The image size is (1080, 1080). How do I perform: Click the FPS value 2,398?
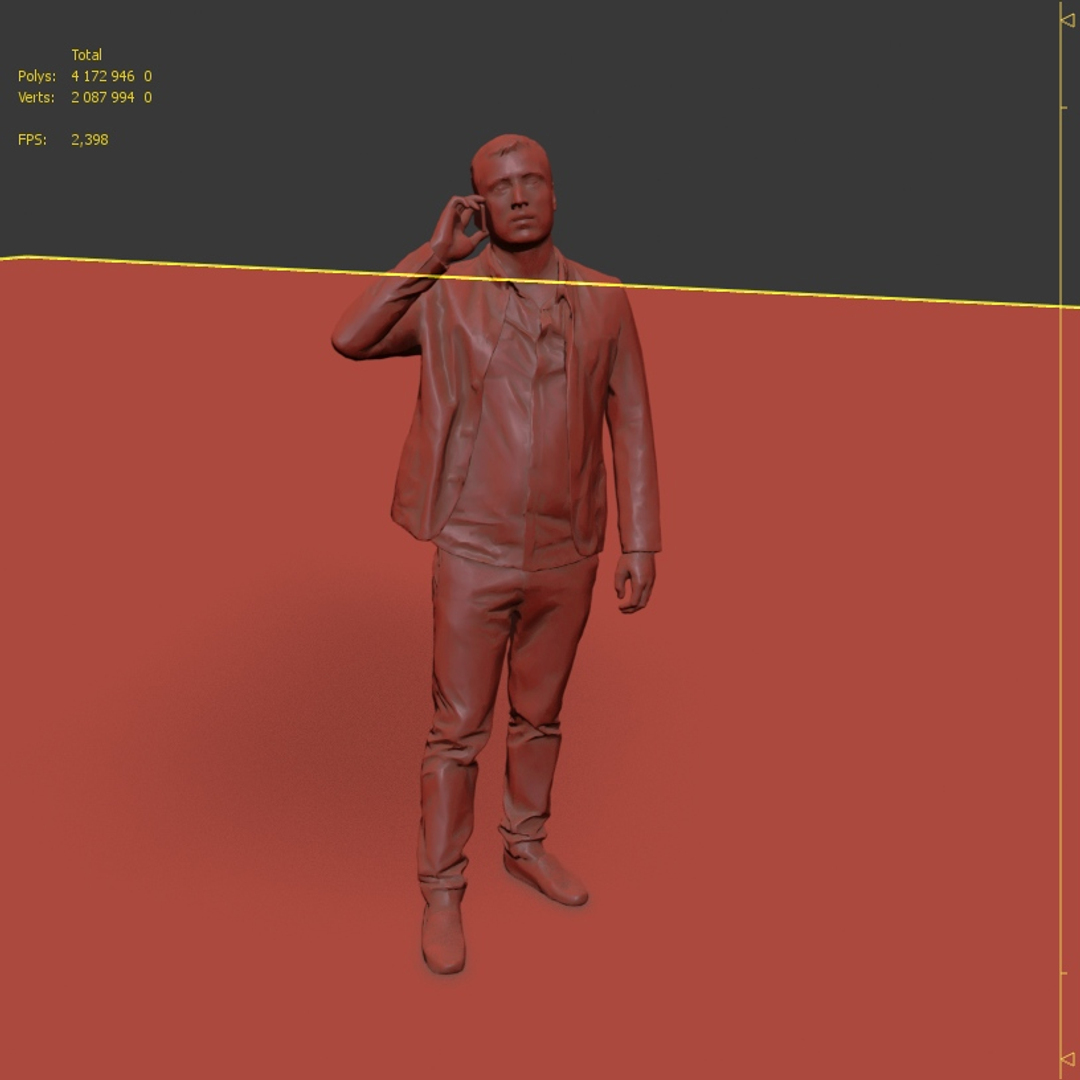[90, 140]
